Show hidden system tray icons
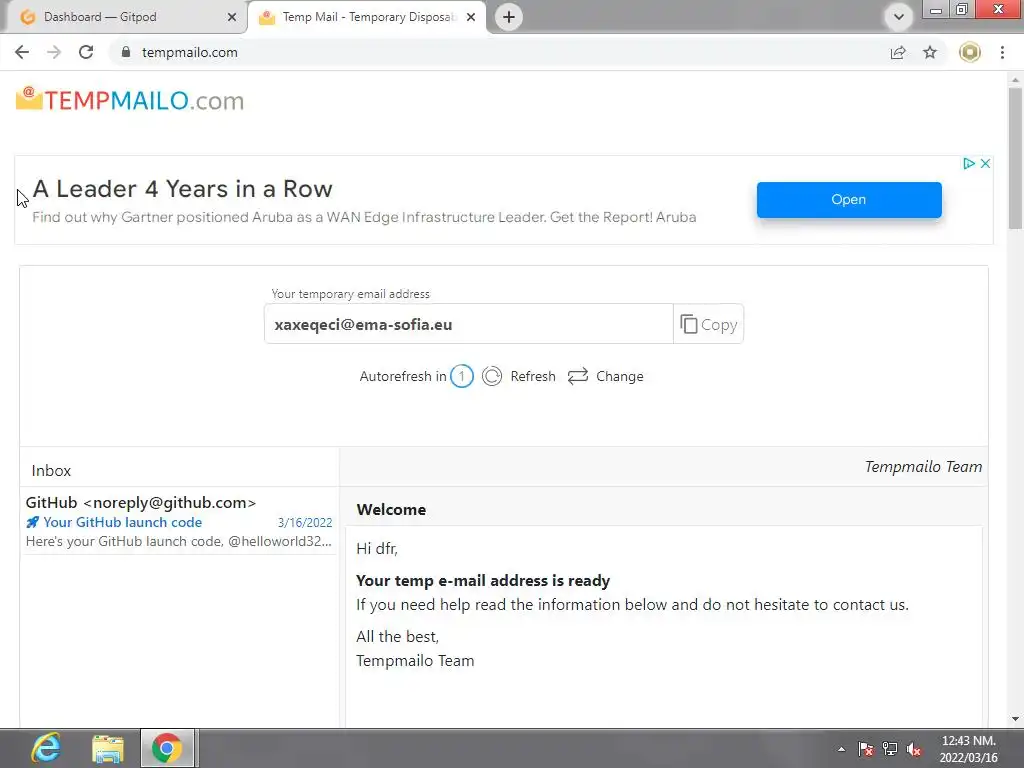 [841, 749]
